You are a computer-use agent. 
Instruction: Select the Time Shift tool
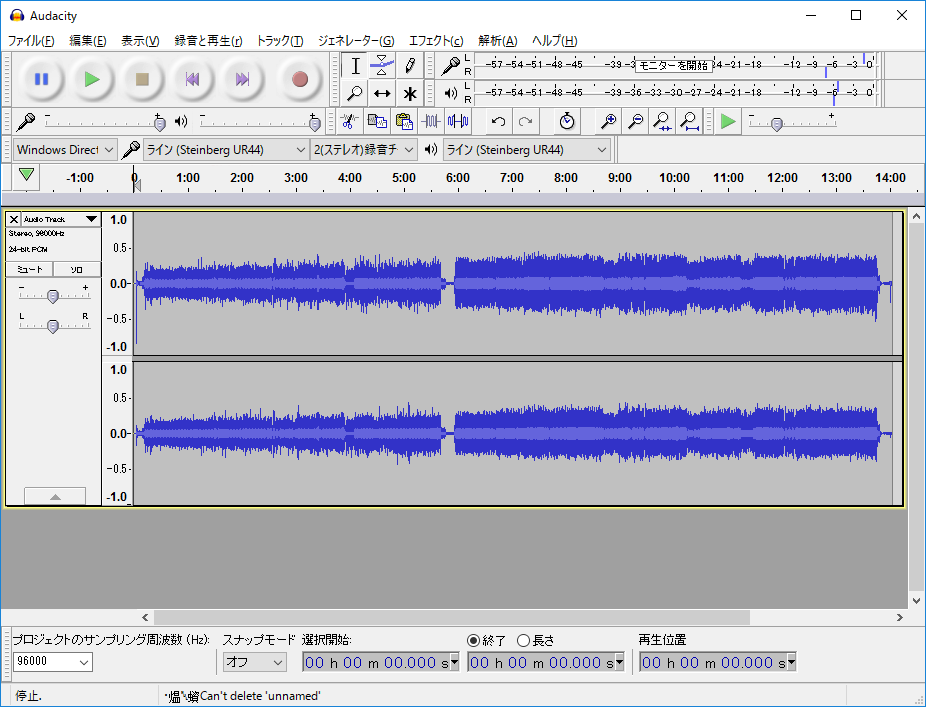(x=381, y=93)
